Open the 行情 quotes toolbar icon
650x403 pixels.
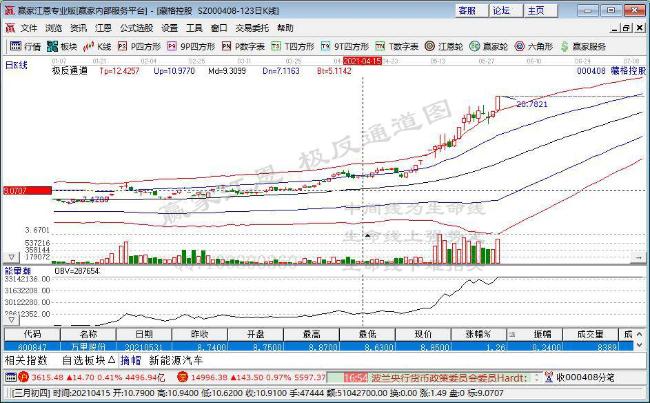click(25, 46)
